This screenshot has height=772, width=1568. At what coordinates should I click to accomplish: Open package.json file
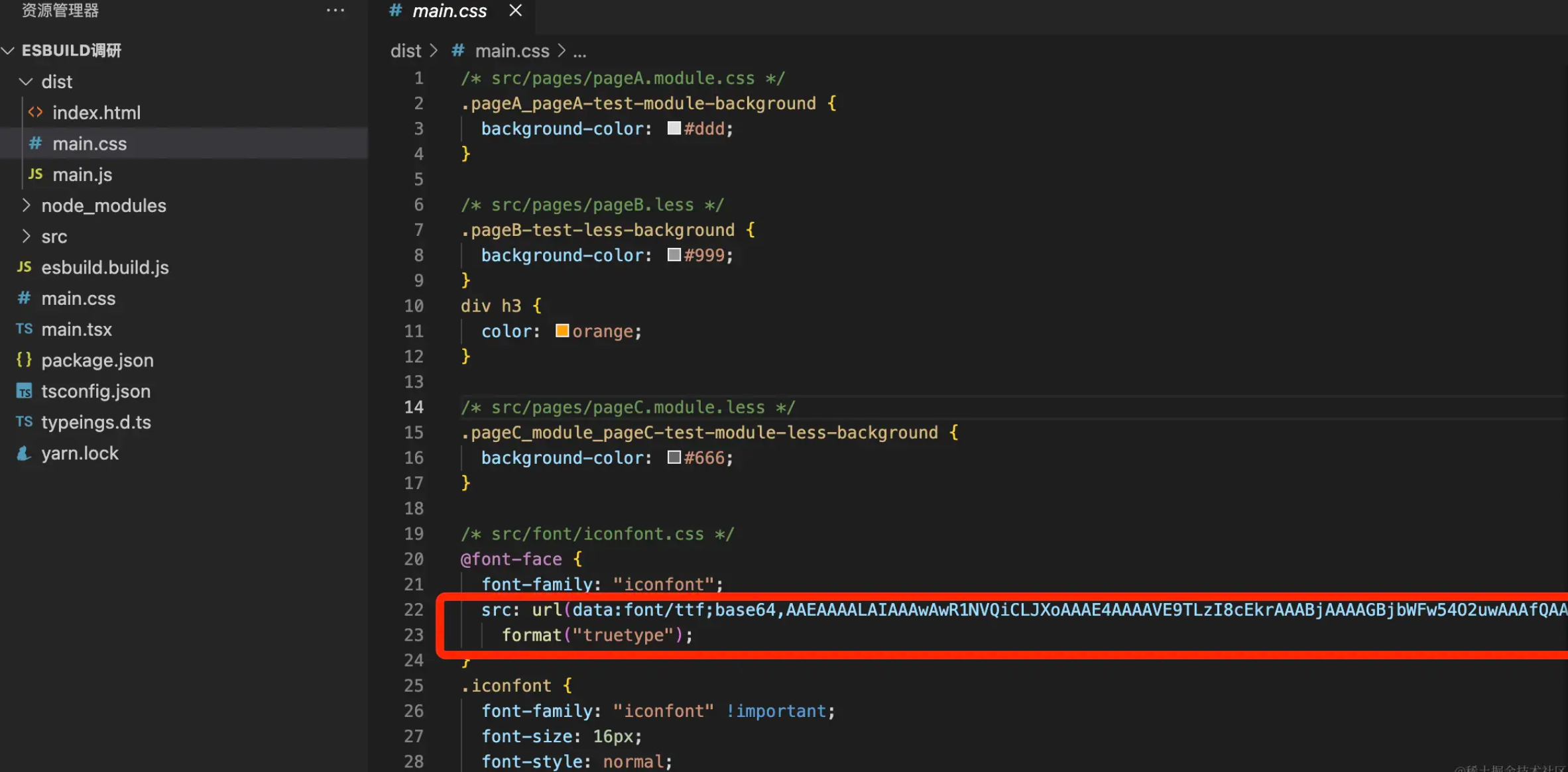click(x=184, y=360)
